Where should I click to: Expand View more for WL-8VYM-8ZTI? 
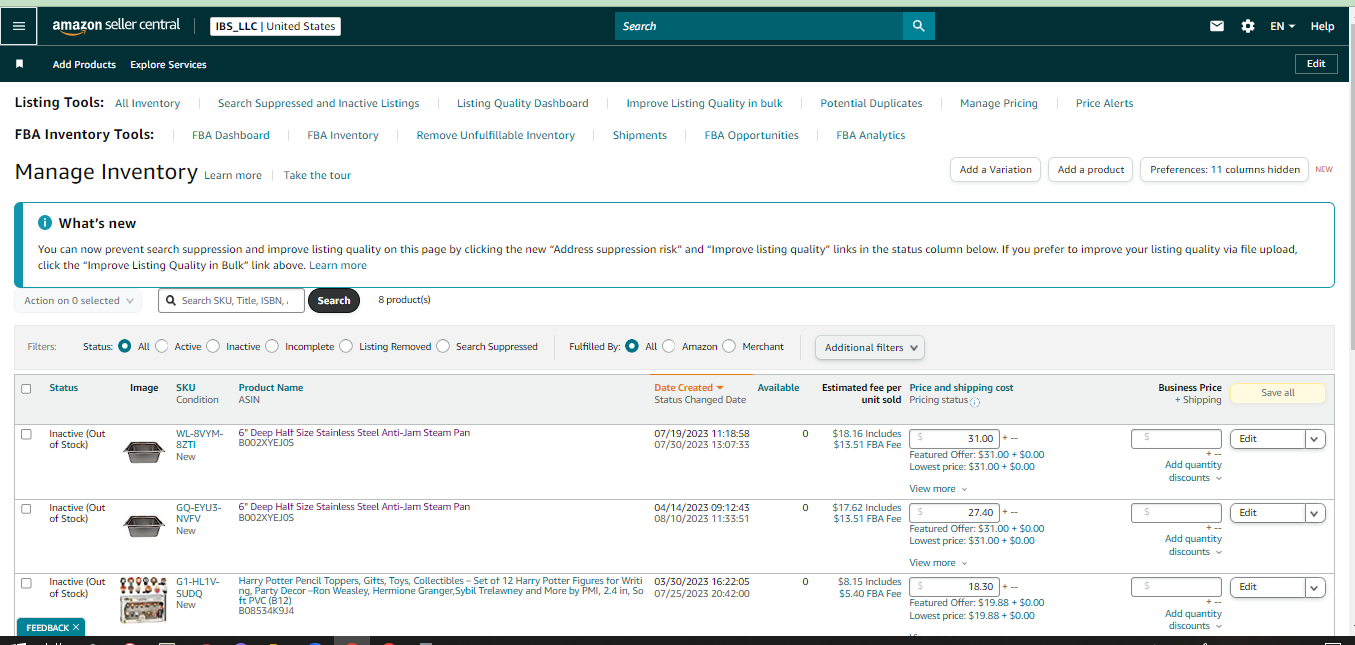(x=938, y=489)
